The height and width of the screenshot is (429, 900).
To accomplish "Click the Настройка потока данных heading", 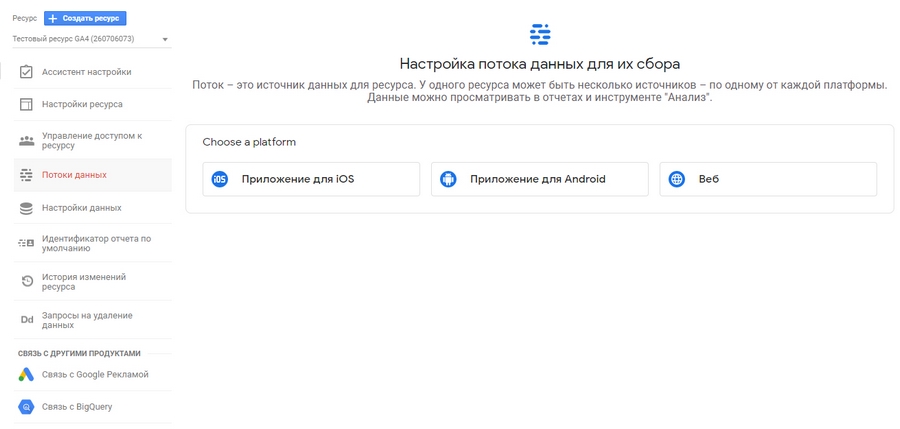I will coord(540,63).
